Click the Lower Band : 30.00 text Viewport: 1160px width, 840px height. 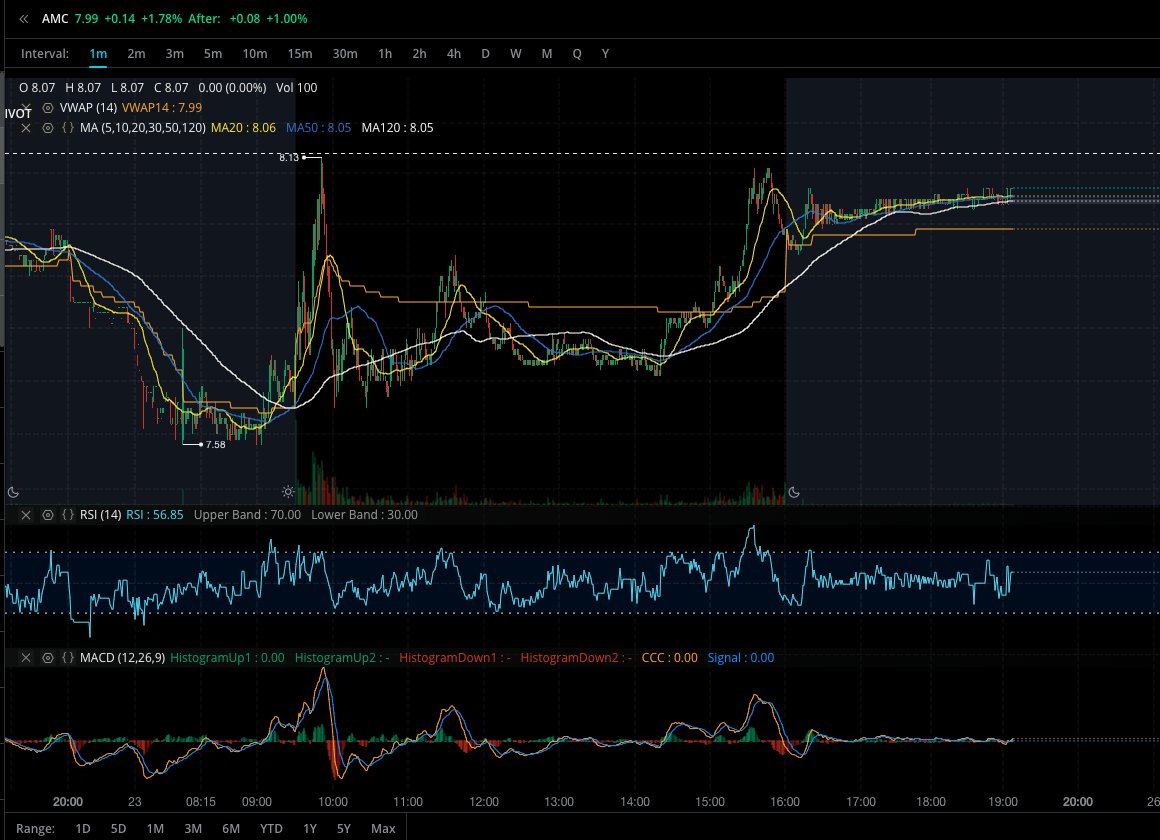point(364,515)
